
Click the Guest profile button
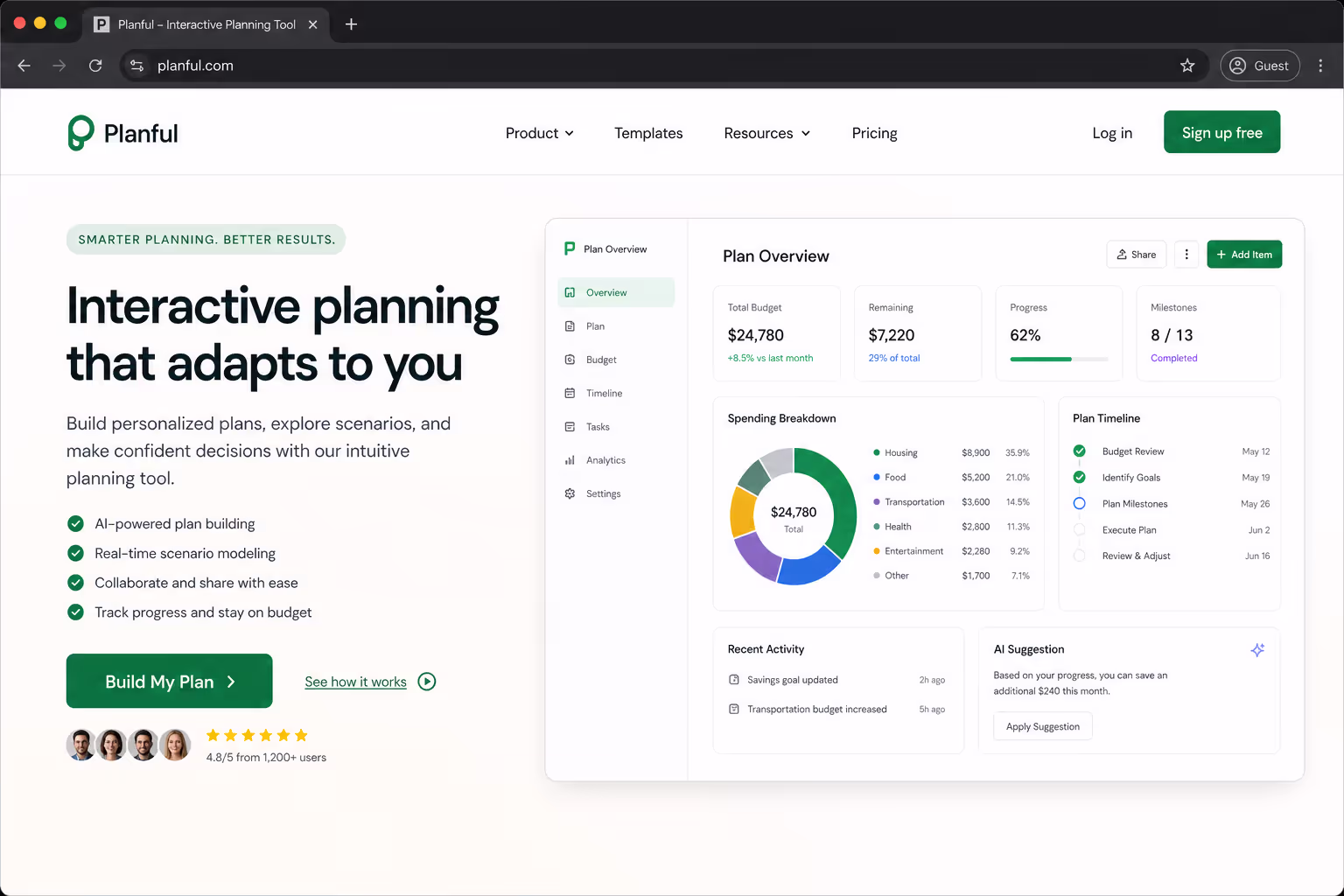click(1260, 66)
